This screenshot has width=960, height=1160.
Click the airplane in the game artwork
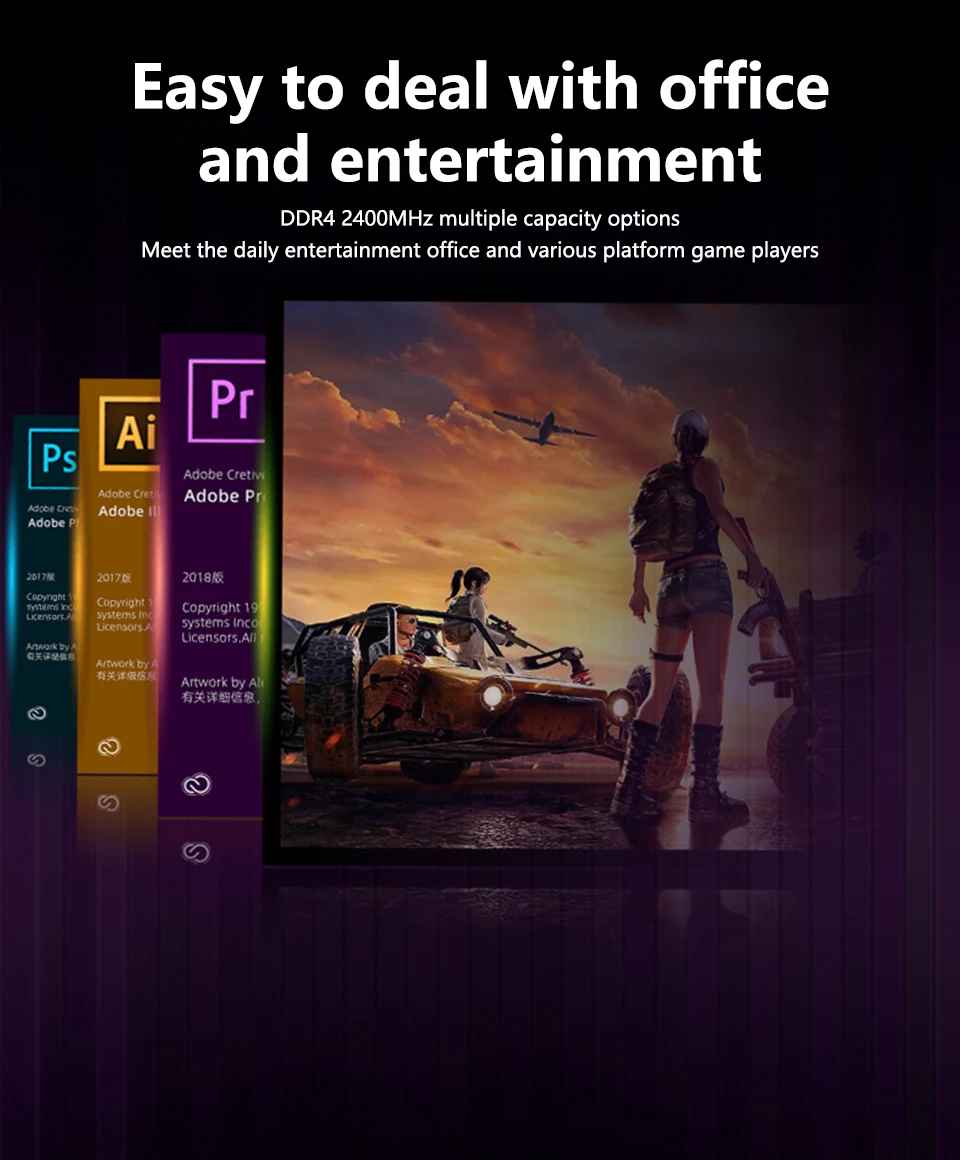pyautogui.click(x=545, y=427)
